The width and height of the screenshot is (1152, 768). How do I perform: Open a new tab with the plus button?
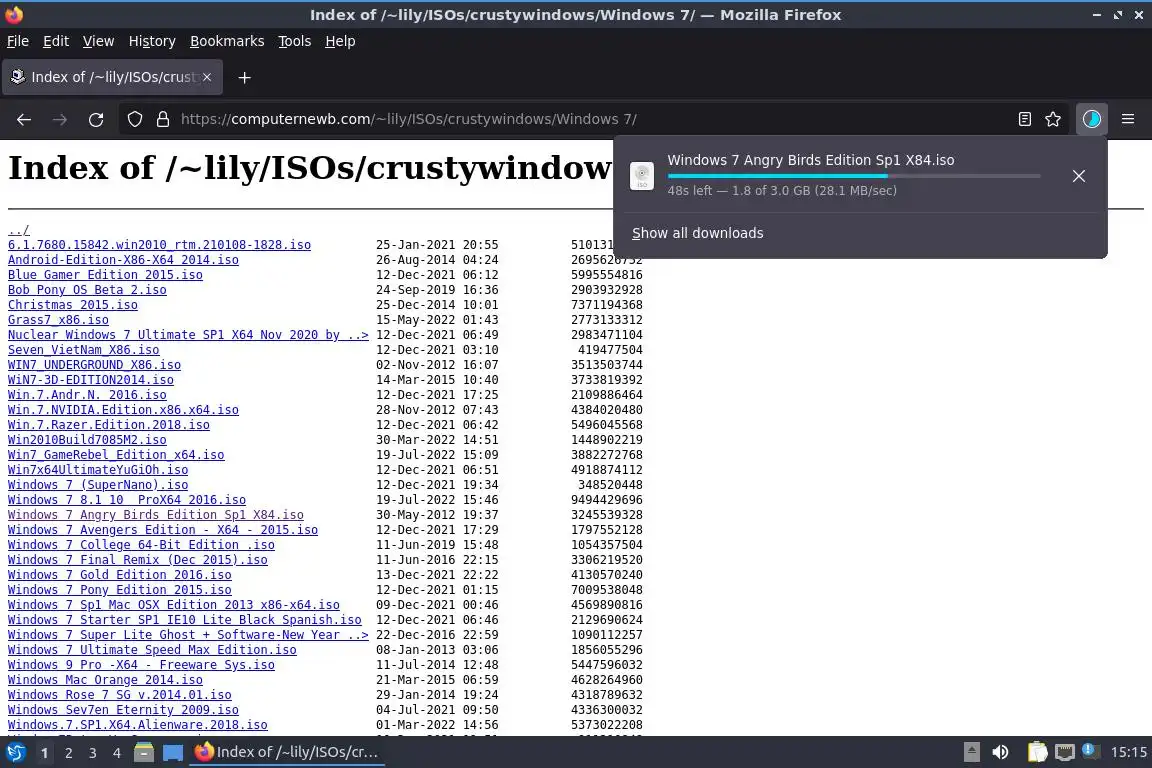[x=245, y=77]
